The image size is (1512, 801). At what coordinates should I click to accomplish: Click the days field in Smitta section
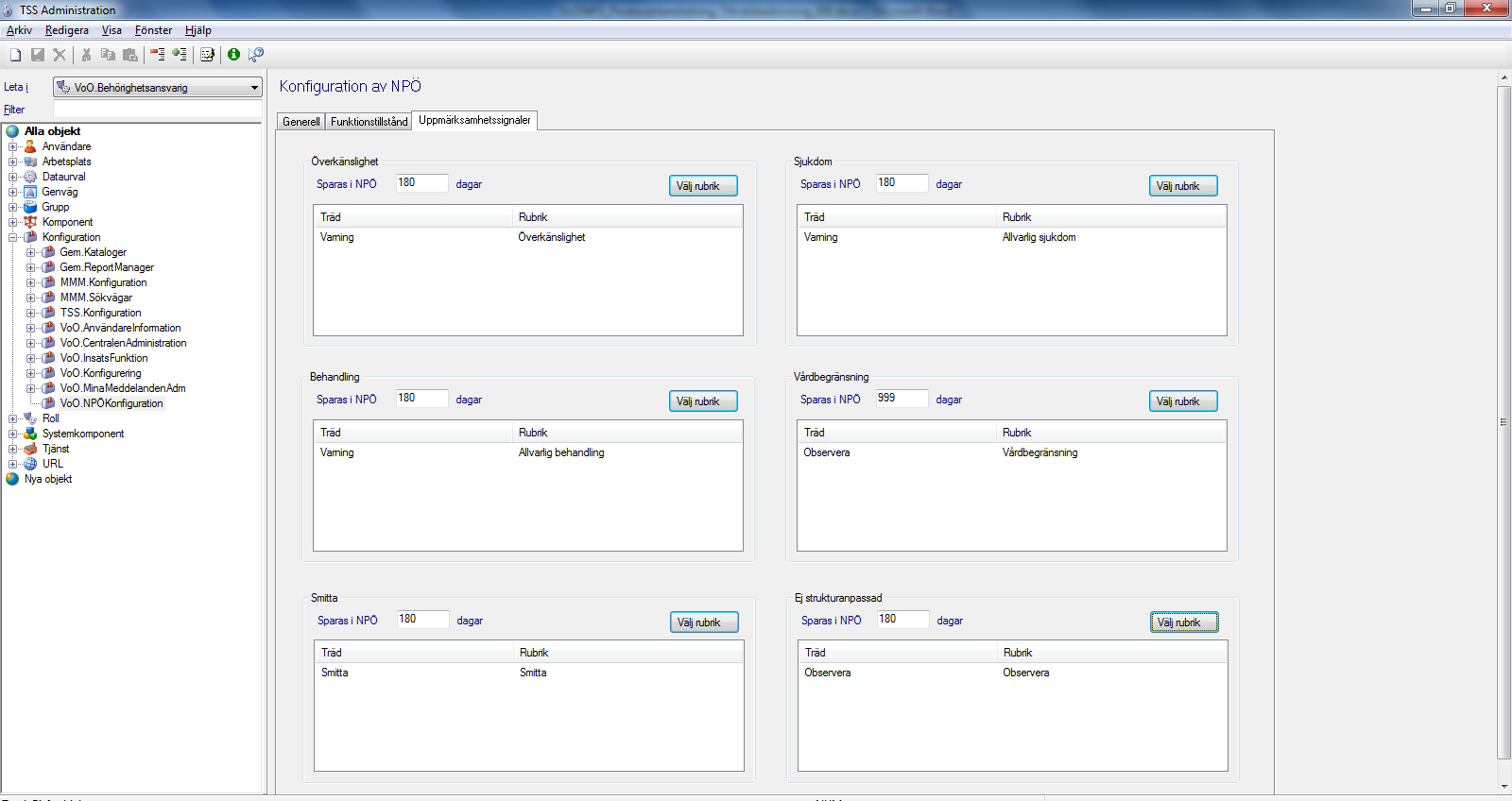click(x=422, y=620)
